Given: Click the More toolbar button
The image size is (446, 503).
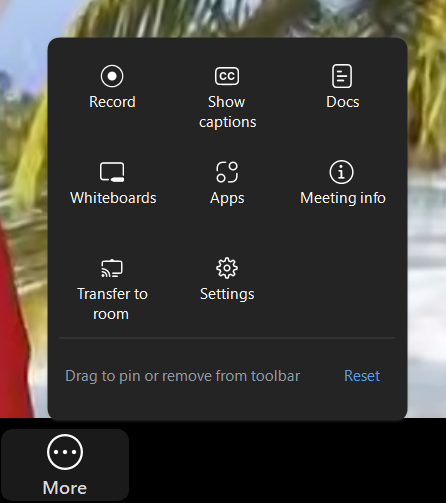Looking at the screenshot, I should [65, 465].
